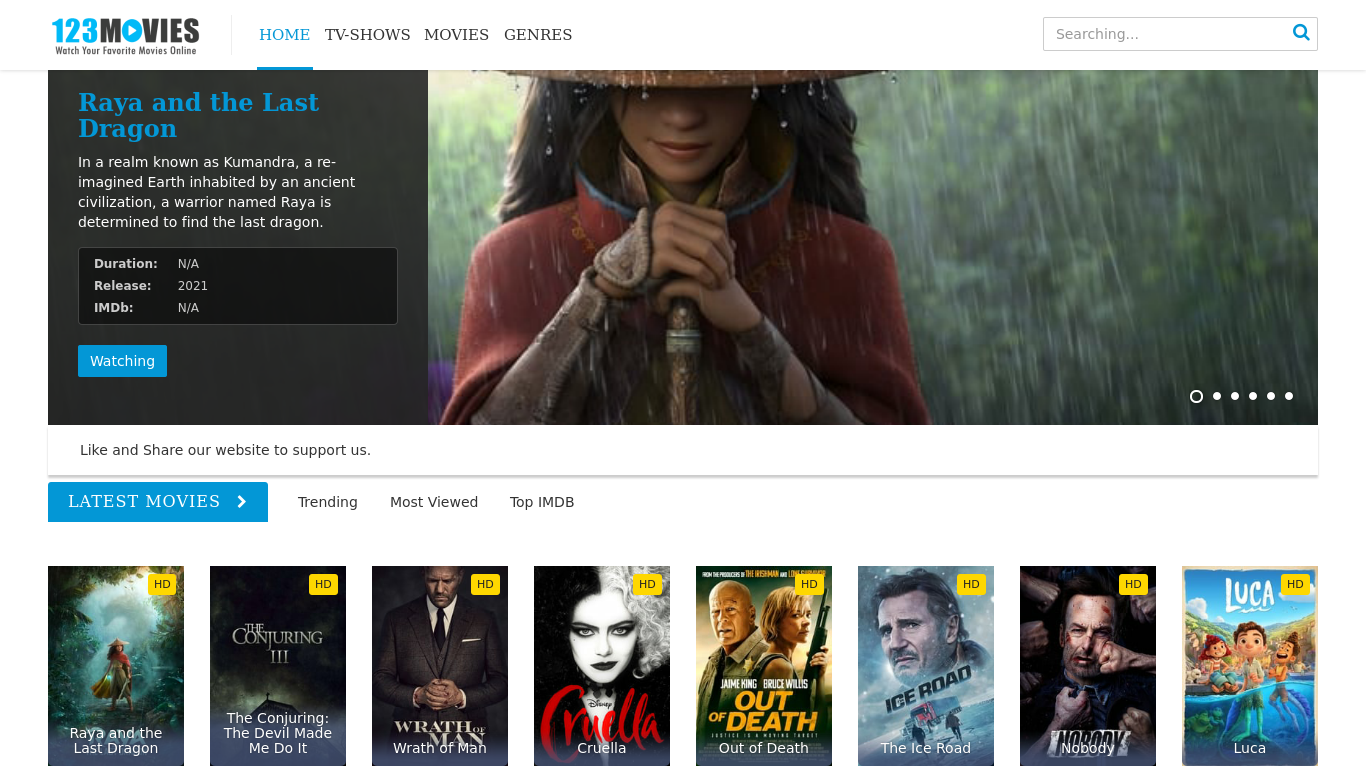Open the Raya and the Last Dragon title link
The height and width of the screenshot is (768, 1366).
pyautogui.click(x=198, y=114)
